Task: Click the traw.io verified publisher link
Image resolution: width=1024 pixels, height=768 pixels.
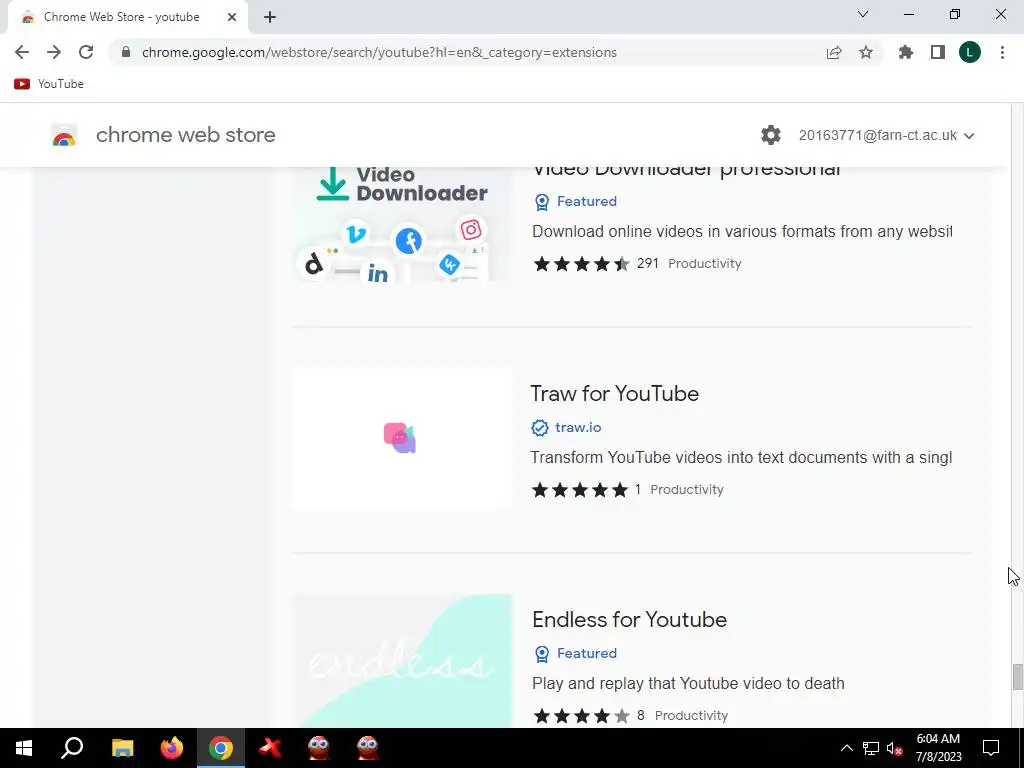Action: (578, 427)
